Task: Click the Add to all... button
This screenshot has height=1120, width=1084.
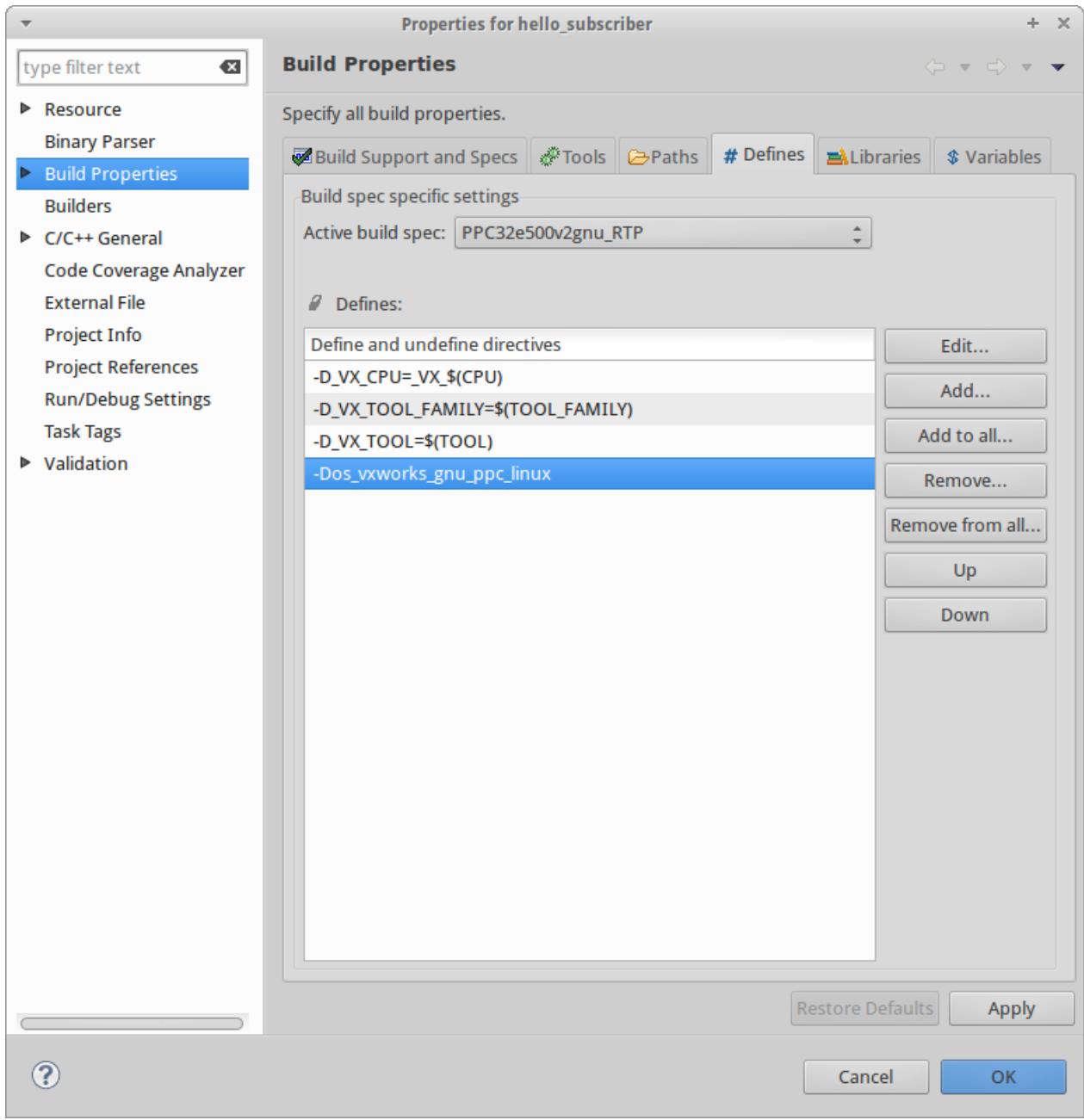Action: 965,436
